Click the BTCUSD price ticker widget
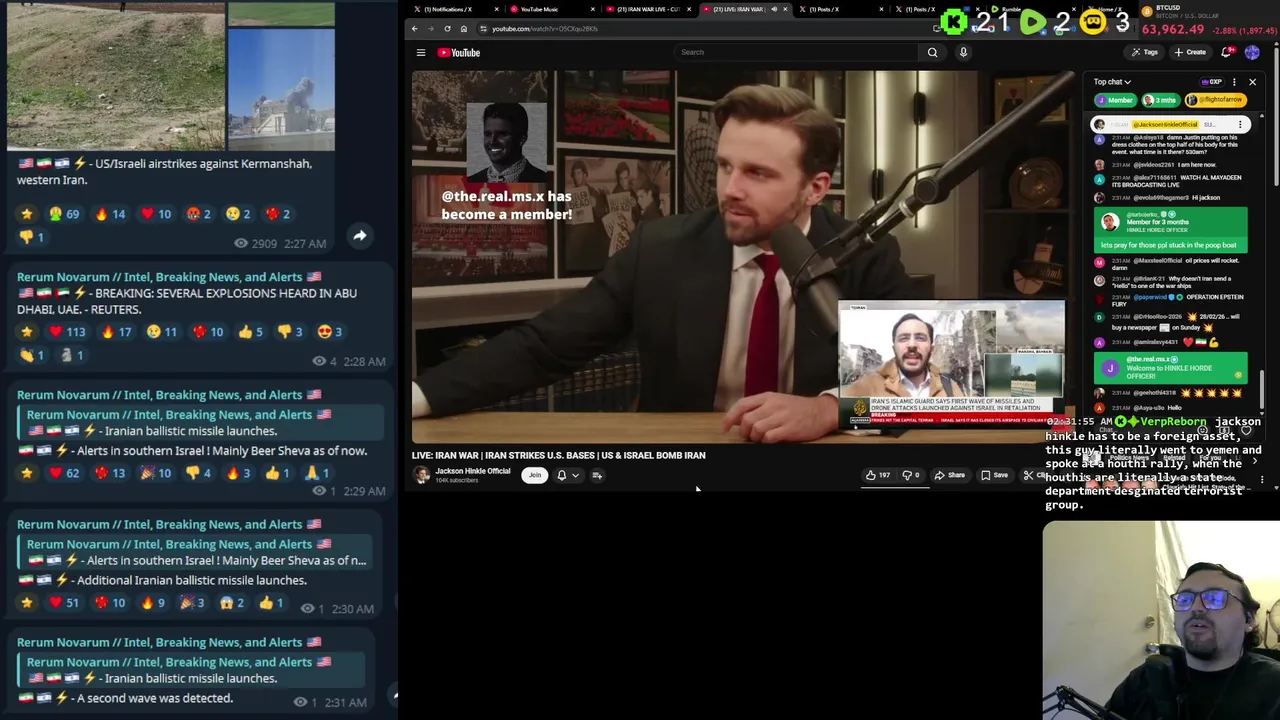Screen dimensions: 1280x720 [1207, 21]
